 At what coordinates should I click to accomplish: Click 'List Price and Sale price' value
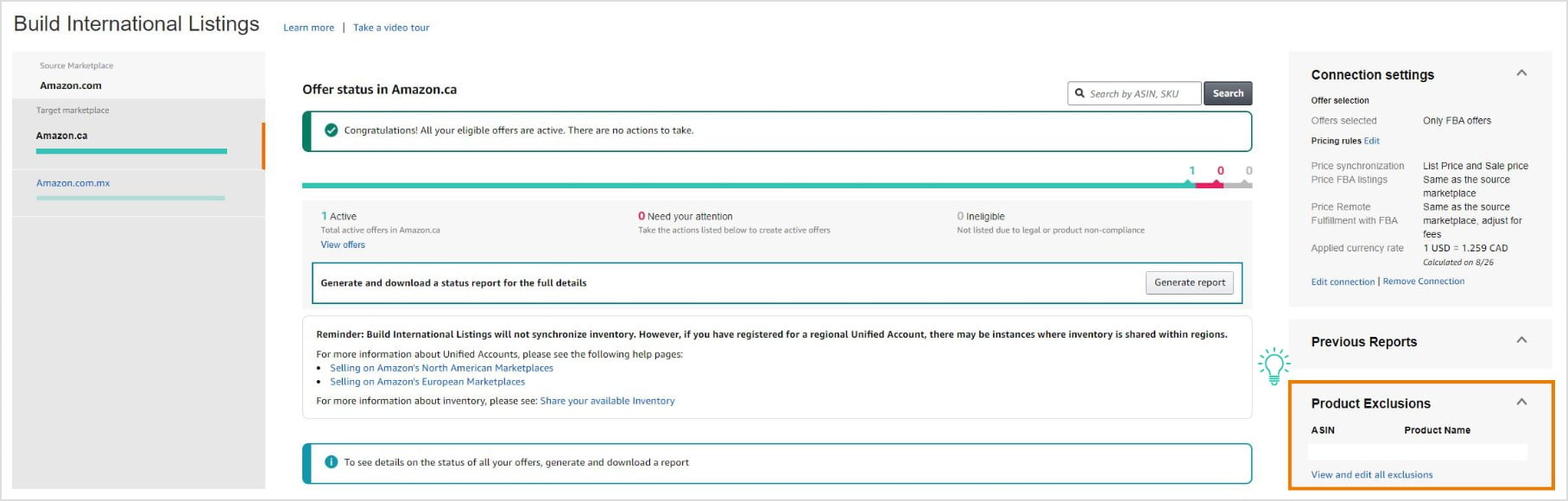pyautogui.click(x=1476, y=166)
